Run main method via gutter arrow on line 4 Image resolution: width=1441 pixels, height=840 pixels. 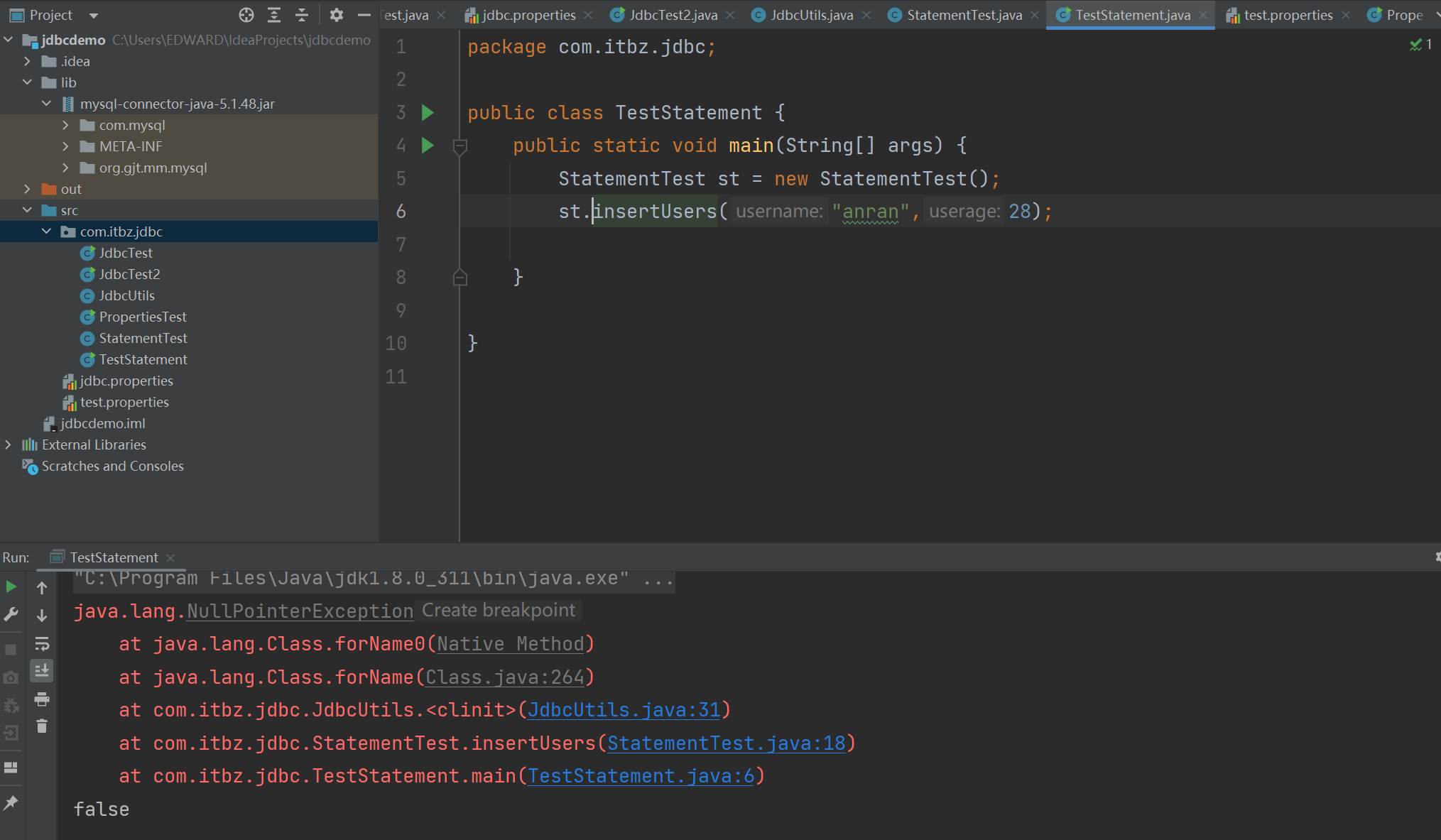tap(428, 145)
